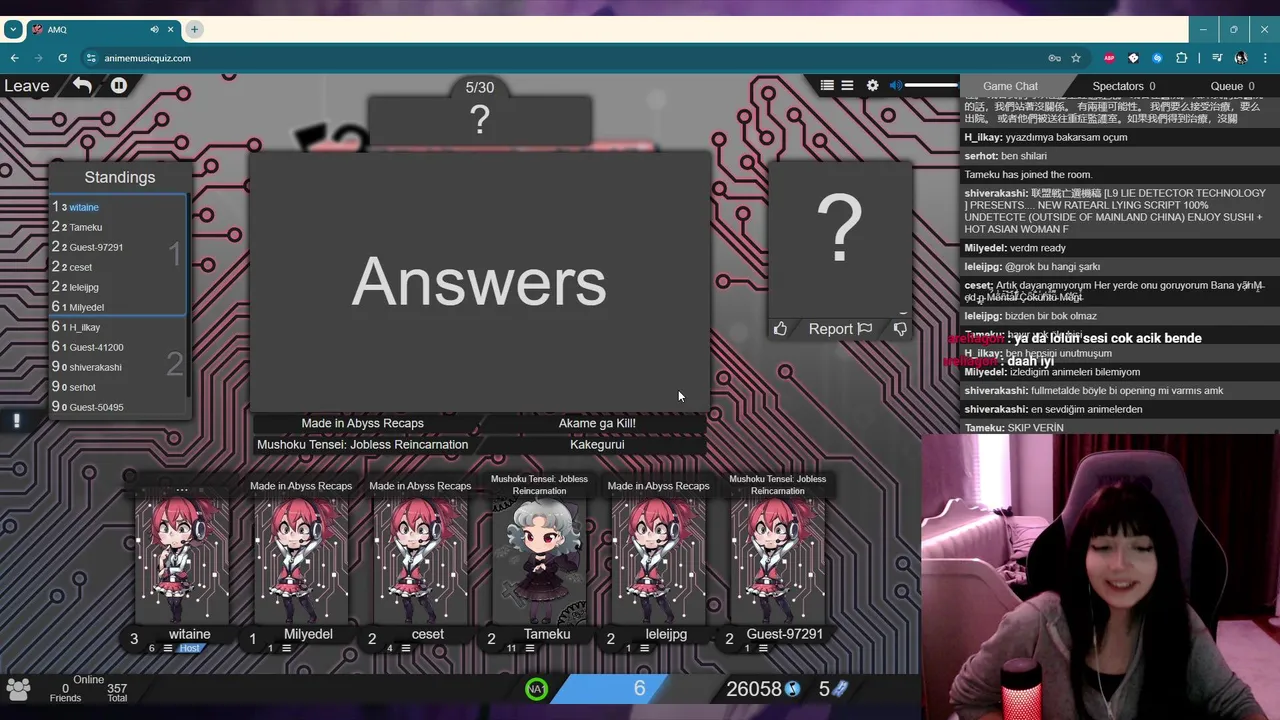Click Guest-41200 in the Standings list
Image resolution: width=1280 pixels, height=720 pixels.
(96, 347)
